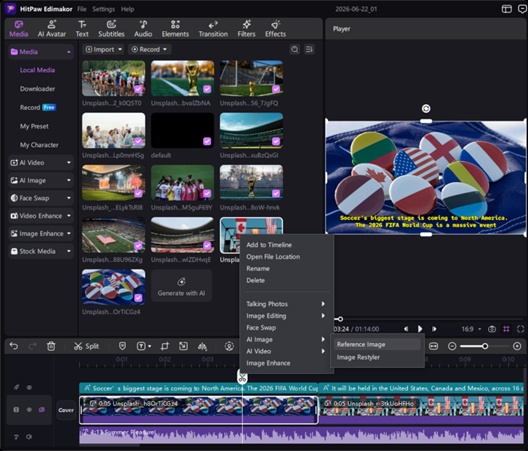The image size is (528, 451).
Task: Open the Transition tool tab
Action: [x=213, y=29]
